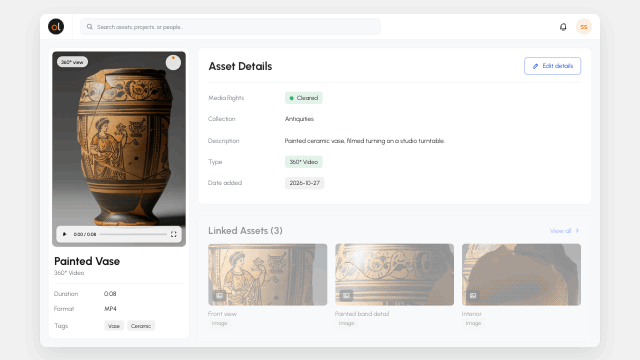Open the SS user avatar menu
The height and width of the screenshot is (360, 640).
pos(584,27)
